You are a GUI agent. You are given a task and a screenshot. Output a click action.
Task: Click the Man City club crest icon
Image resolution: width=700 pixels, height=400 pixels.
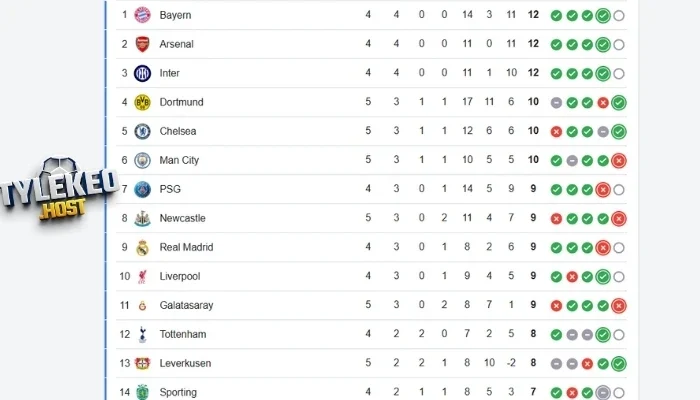[x=142, y=160]
